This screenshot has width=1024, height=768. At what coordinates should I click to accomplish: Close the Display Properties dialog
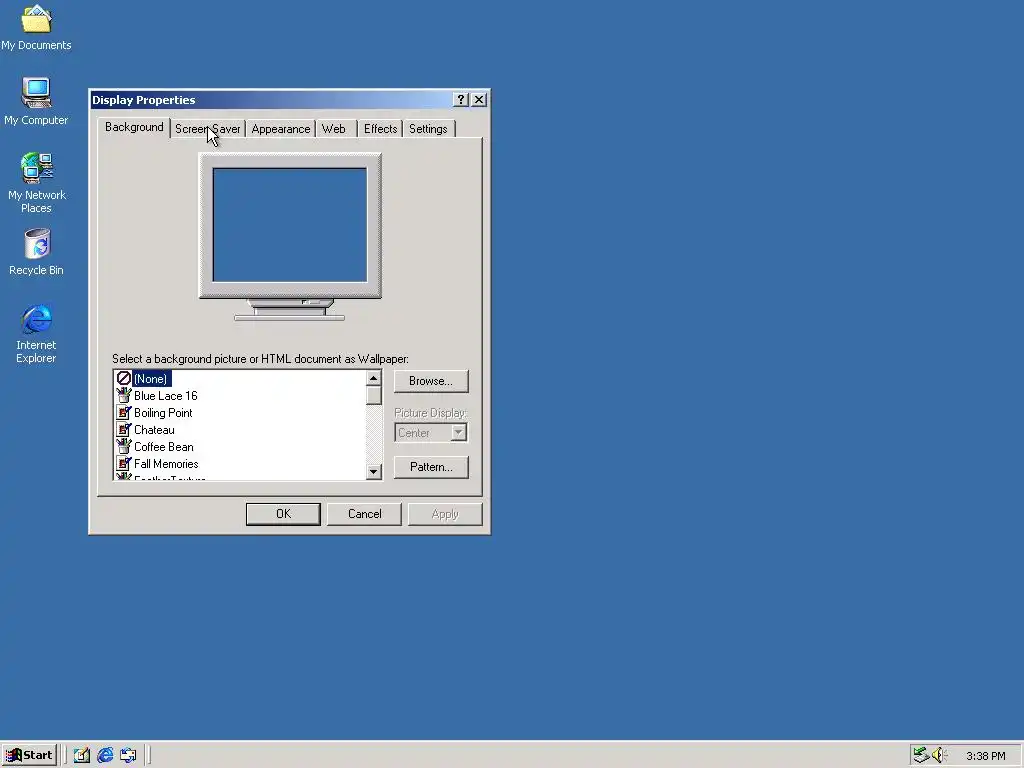tap(479, 99)
